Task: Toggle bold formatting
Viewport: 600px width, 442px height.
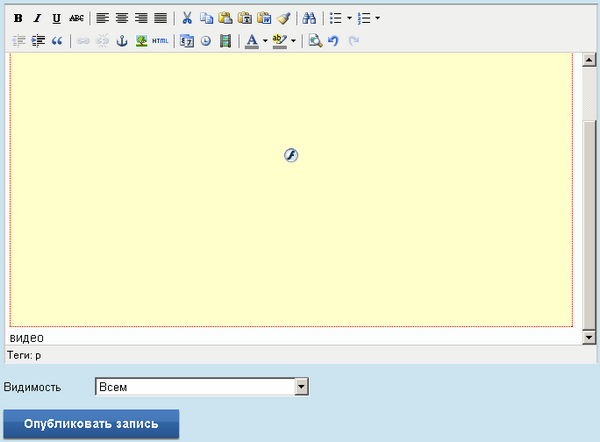Action: [x=18, y=18]
